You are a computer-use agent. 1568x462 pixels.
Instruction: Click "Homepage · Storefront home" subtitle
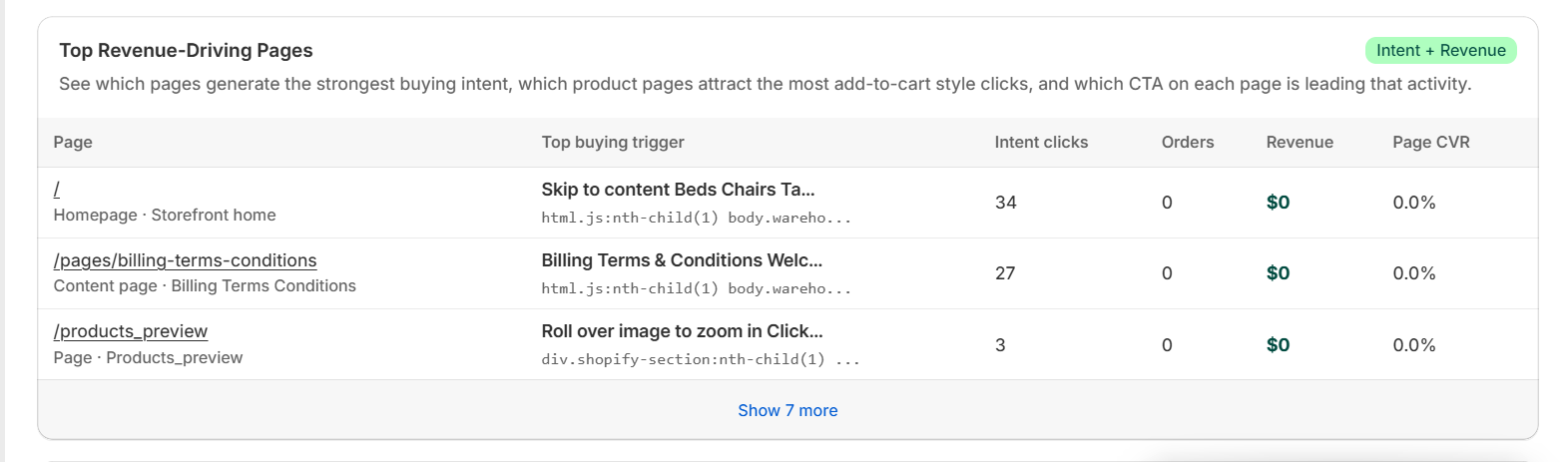coord(165,216)
